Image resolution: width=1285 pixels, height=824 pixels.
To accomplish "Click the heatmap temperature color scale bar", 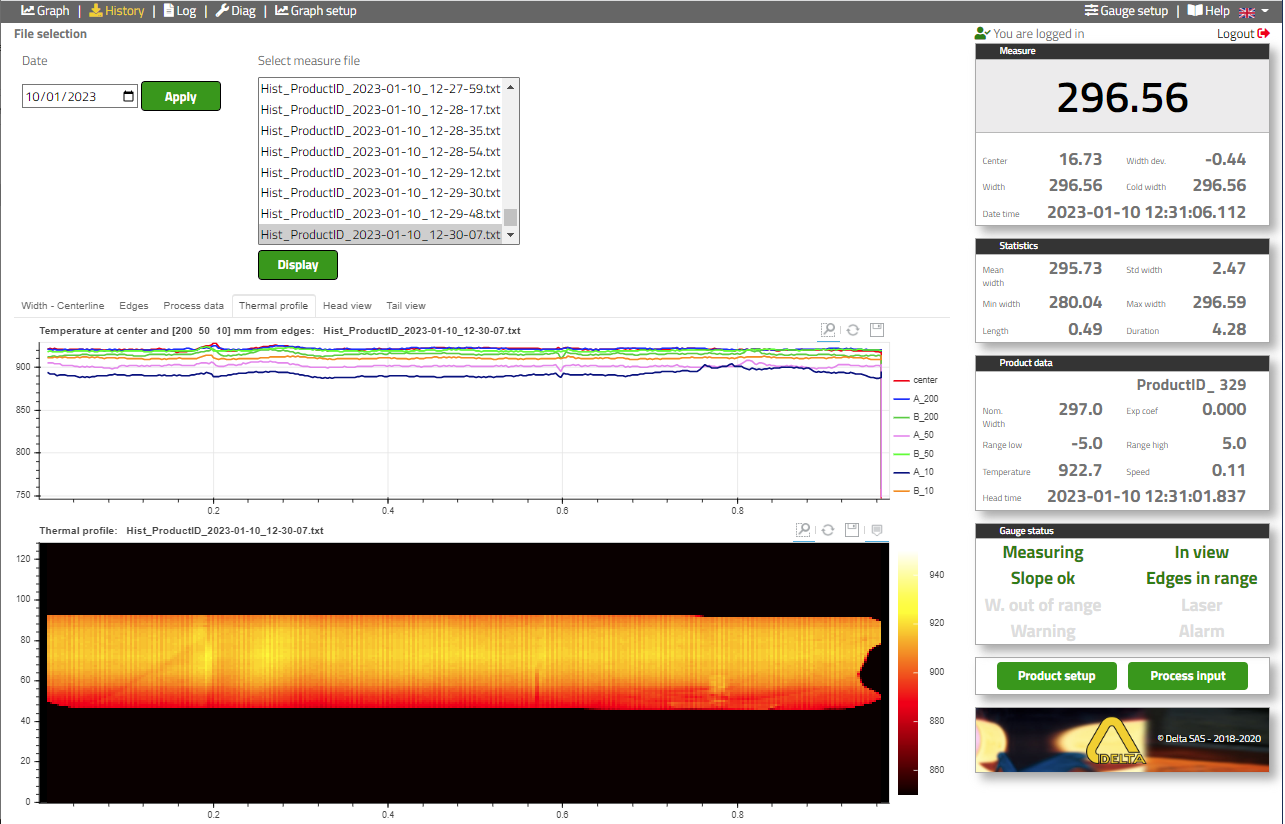I will [908, 670].
